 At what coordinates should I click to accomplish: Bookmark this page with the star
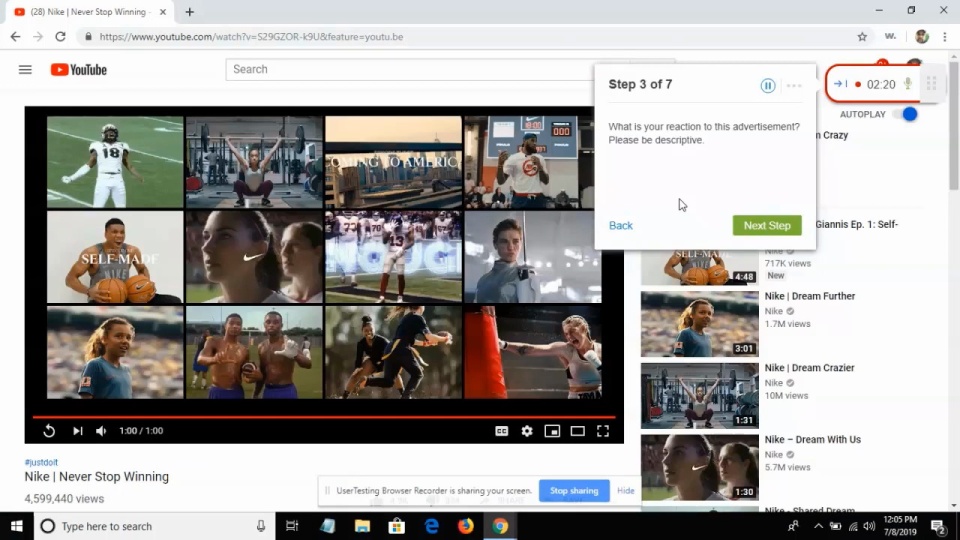tap(862, 37)
